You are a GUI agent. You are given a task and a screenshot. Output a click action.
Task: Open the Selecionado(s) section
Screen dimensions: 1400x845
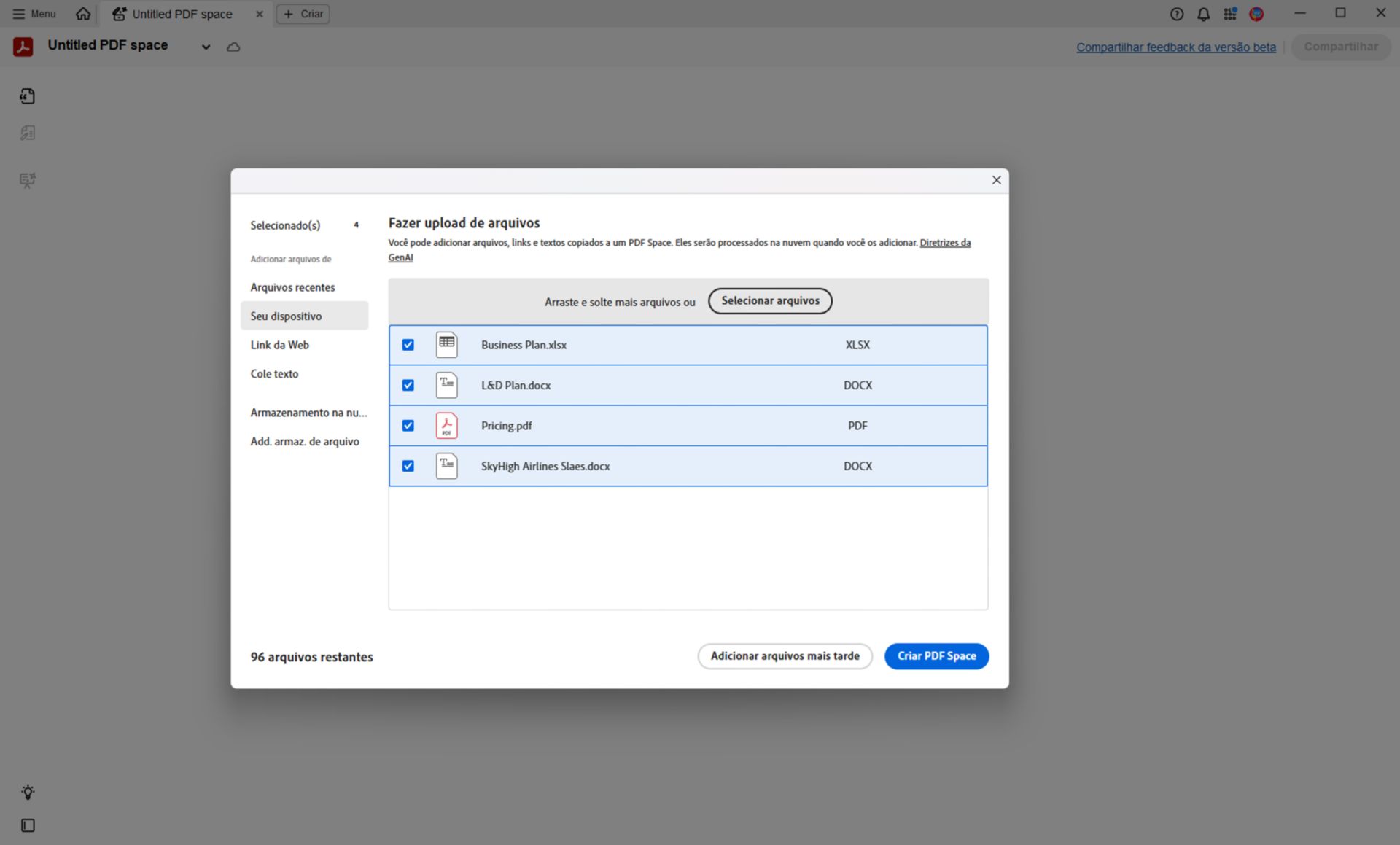tap(304, 225)
